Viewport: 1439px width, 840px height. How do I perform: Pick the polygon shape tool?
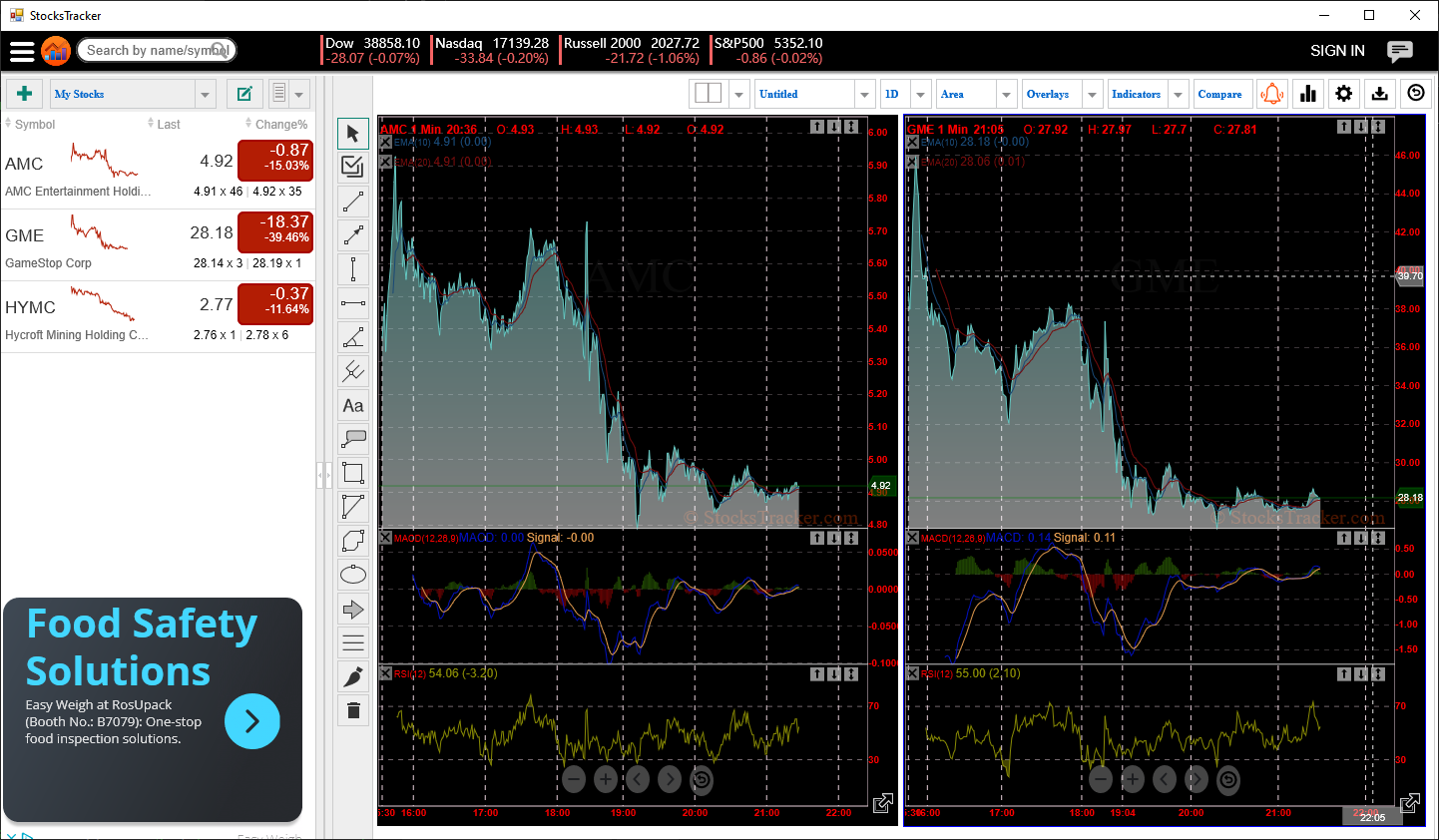pyautogui.click(x=353, y=541)
